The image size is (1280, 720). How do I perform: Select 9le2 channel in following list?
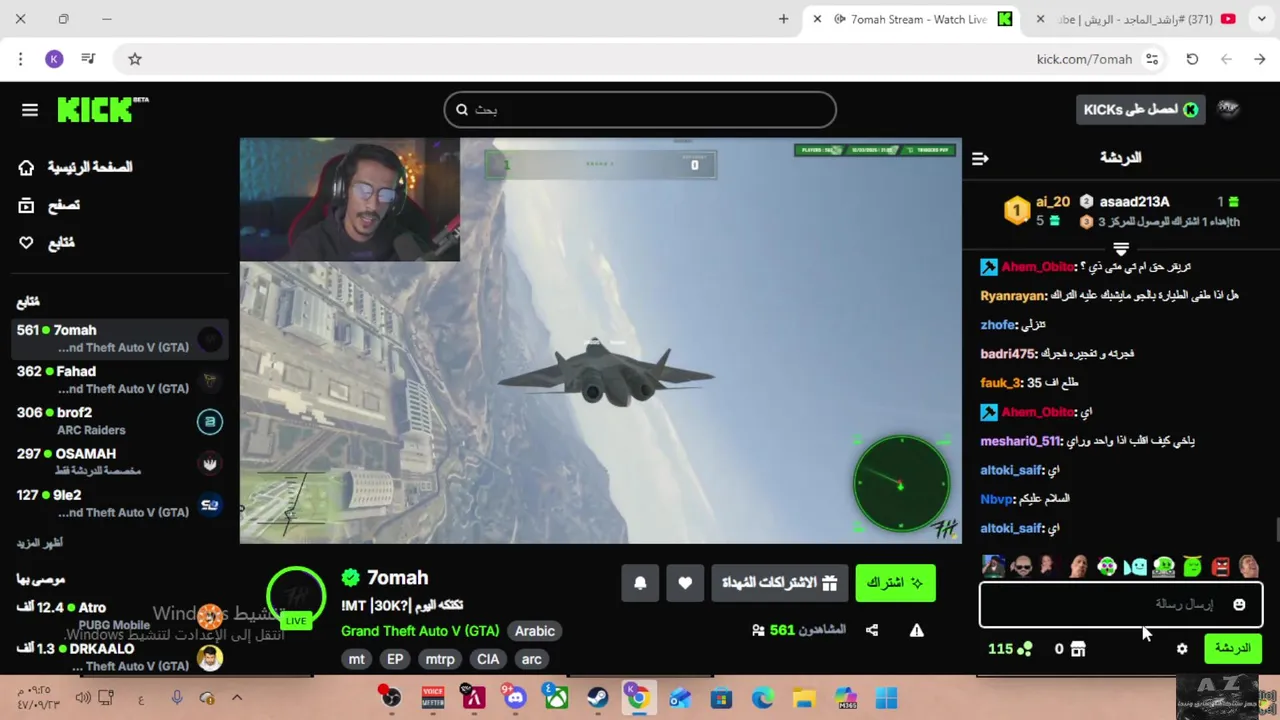(120, 502)
